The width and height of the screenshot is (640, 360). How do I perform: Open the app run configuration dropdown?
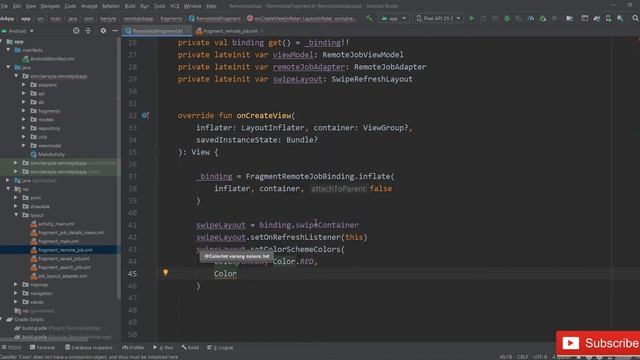tap(393, 18)
